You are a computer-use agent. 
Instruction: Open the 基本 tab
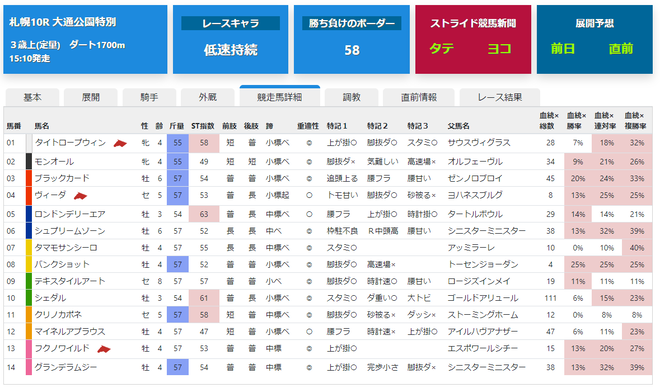pyautogui.click(x=32, y=98)
